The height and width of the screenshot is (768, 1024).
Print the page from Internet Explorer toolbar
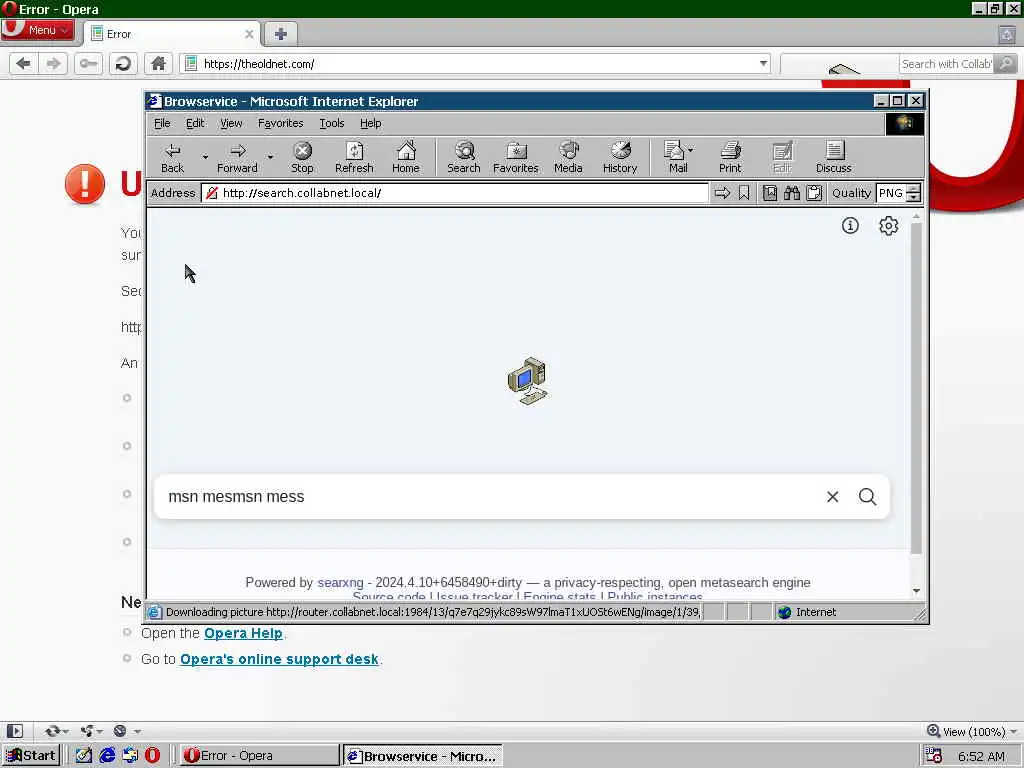[x=730, y=157]
